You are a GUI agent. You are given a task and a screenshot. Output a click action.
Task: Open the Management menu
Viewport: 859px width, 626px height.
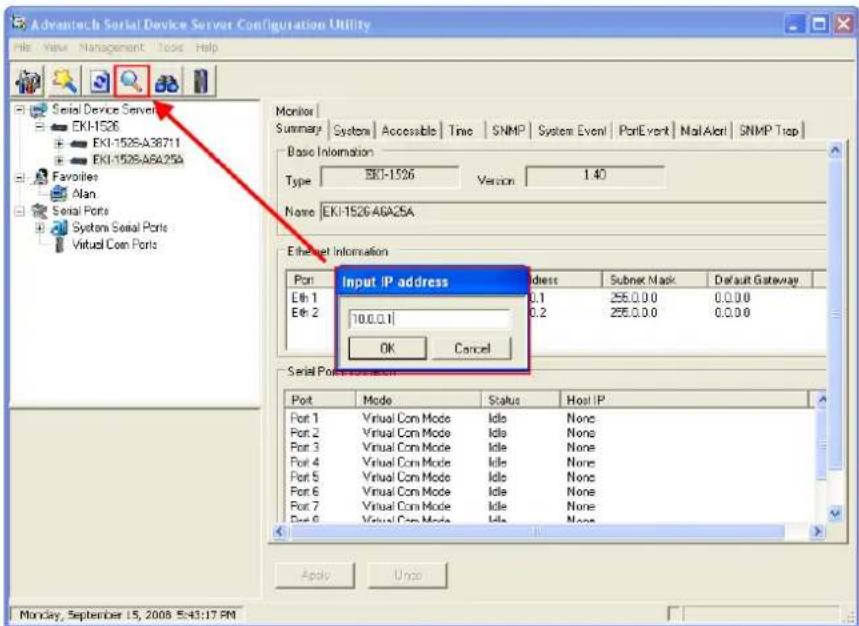tap(111, 48)
